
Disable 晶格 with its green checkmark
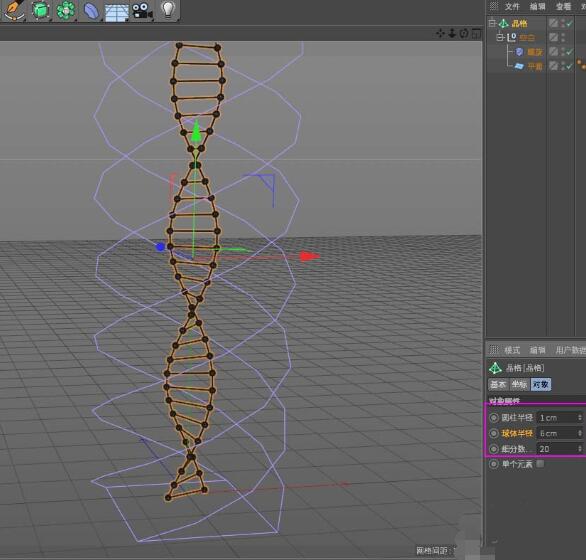coord(569,24)
